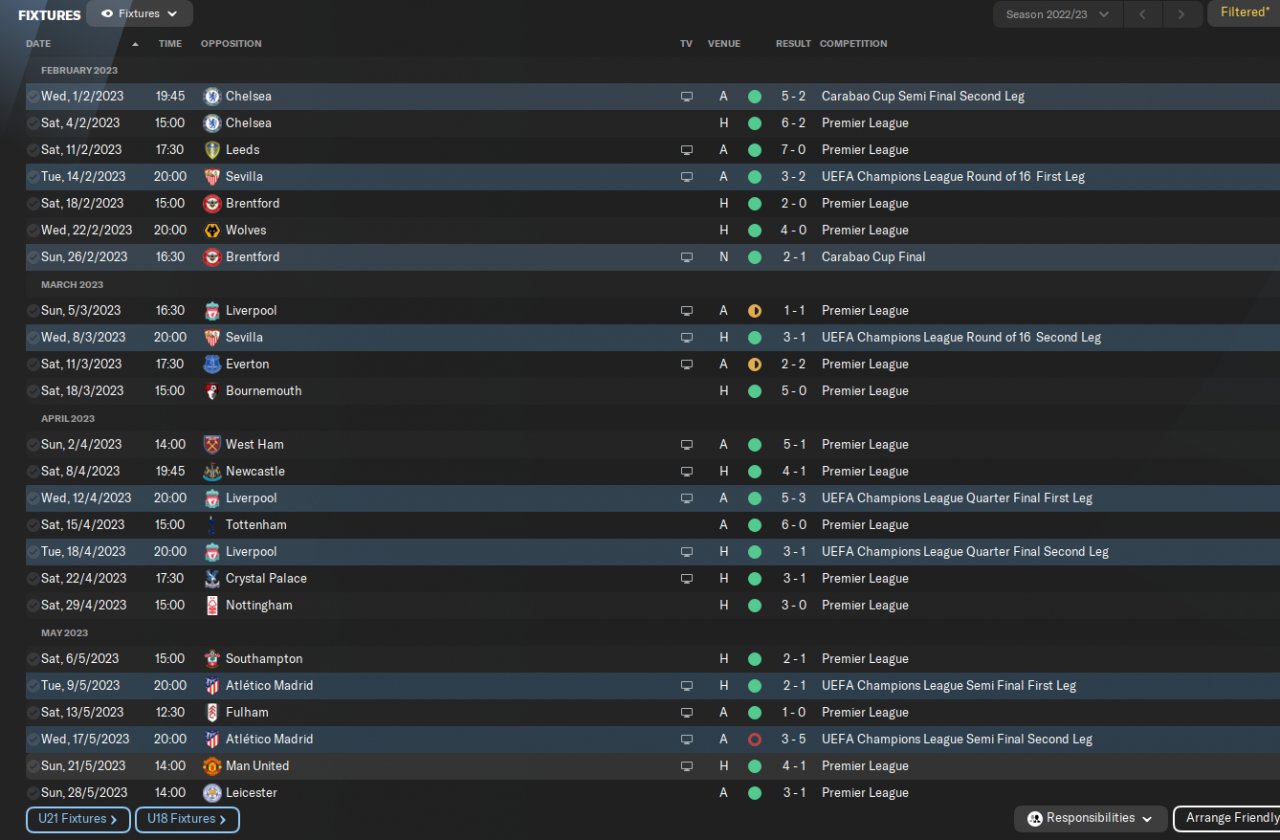The height and width of the screenshot is (840, 1280).
Task: Click the Leeds club crest
Action: (212, 150)
